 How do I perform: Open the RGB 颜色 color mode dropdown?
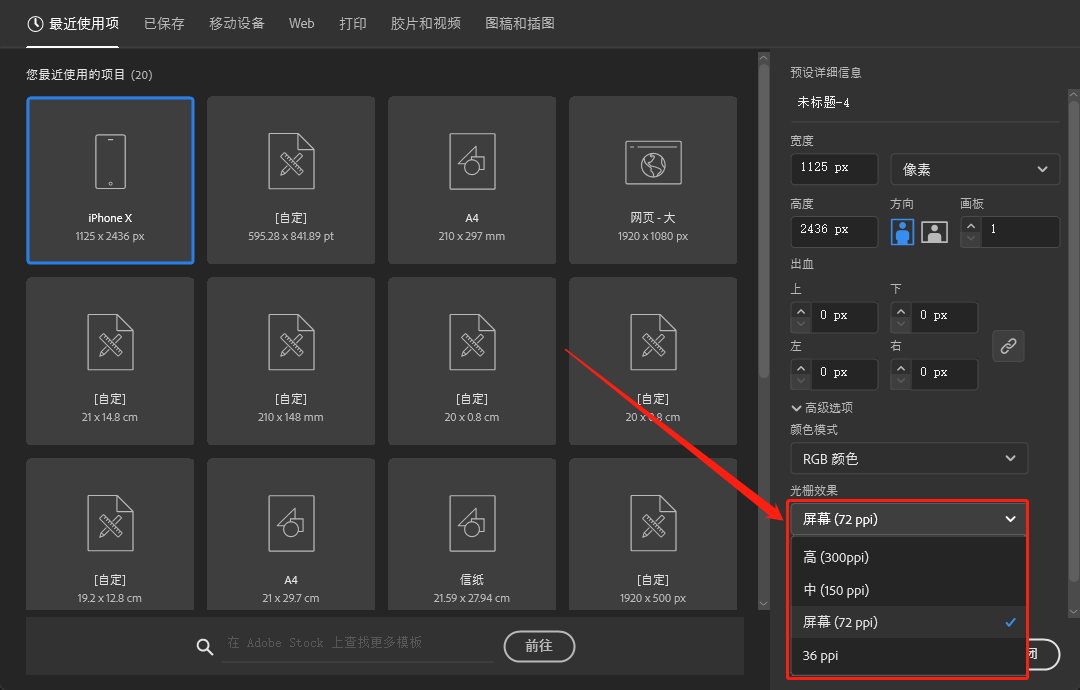point(909,458)
